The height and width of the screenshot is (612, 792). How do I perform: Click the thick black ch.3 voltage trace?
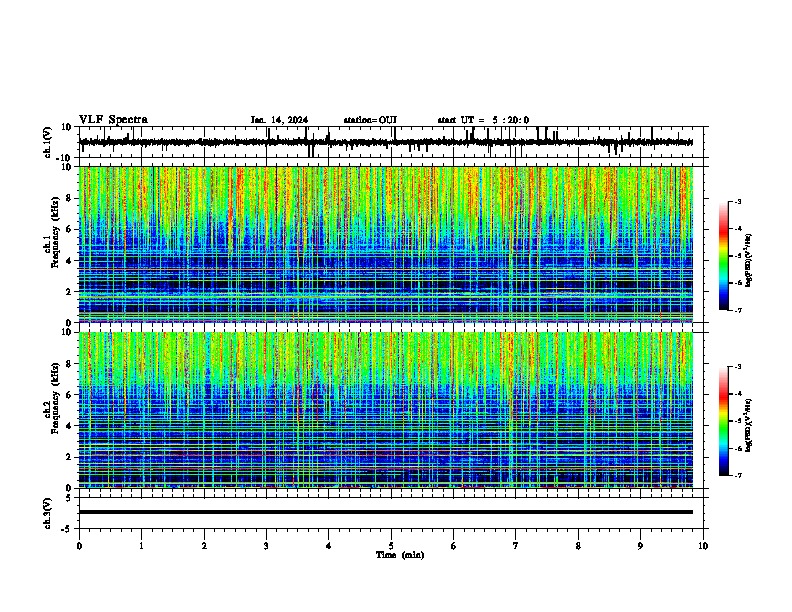point(386,512)
